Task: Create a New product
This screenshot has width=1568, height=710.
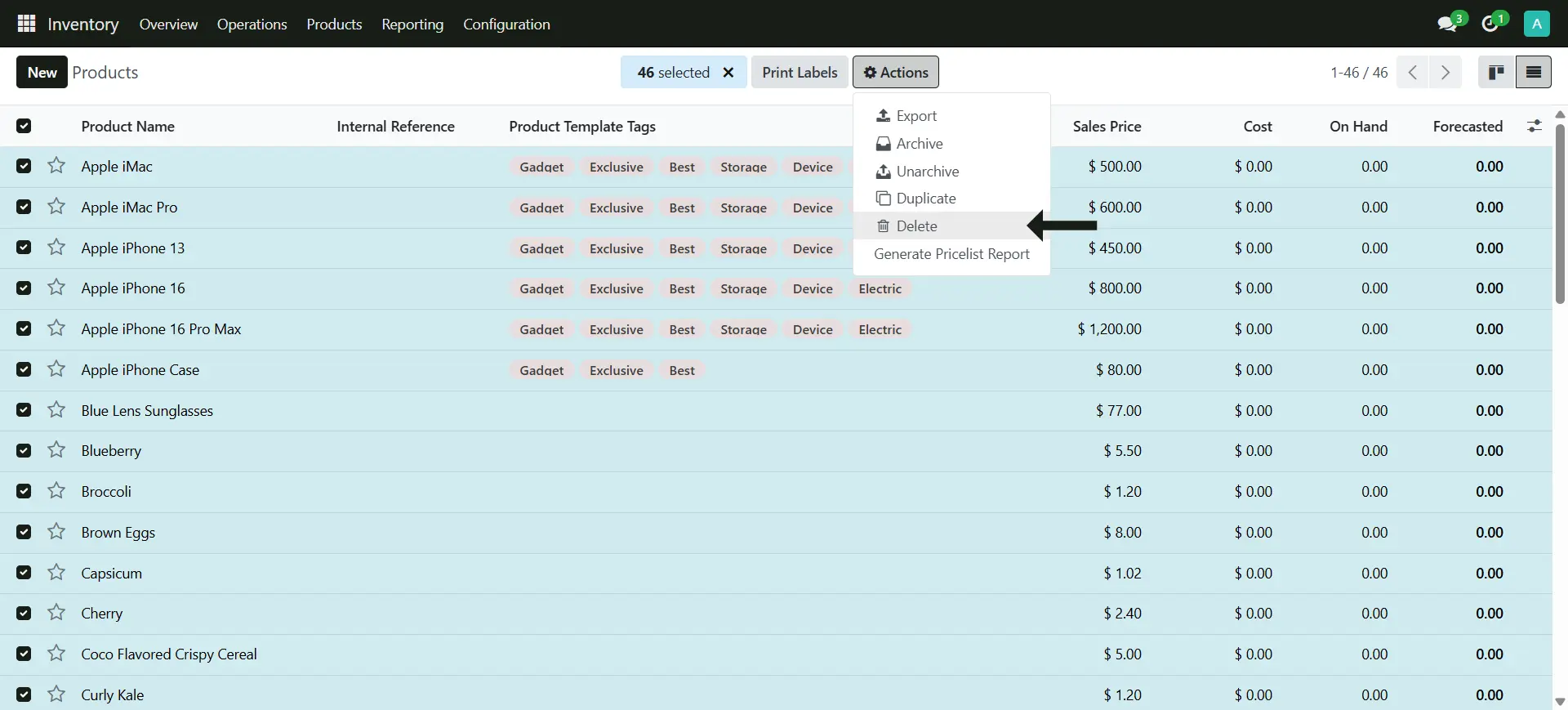Action: click(x=42, y=73)
